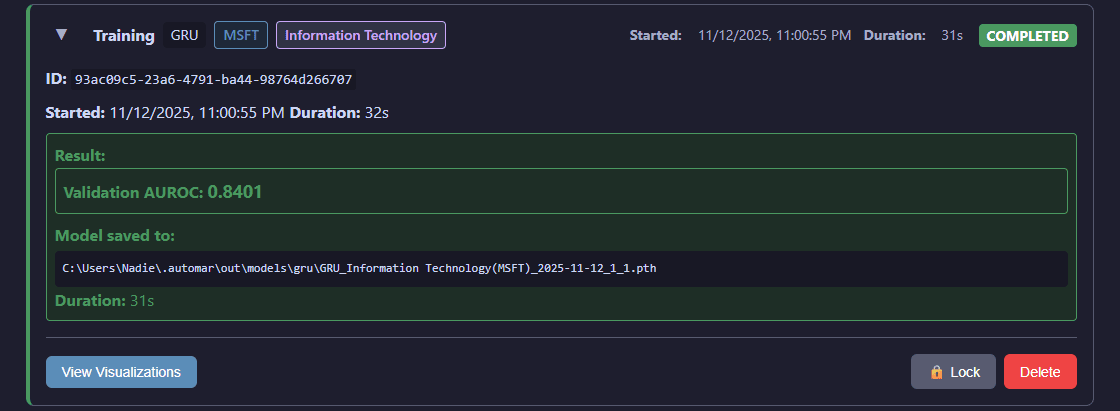Click the 'Model saved to:' label
Image resolution: width=1120 pixels, height=411 pixels.
(x=115, y=236)
